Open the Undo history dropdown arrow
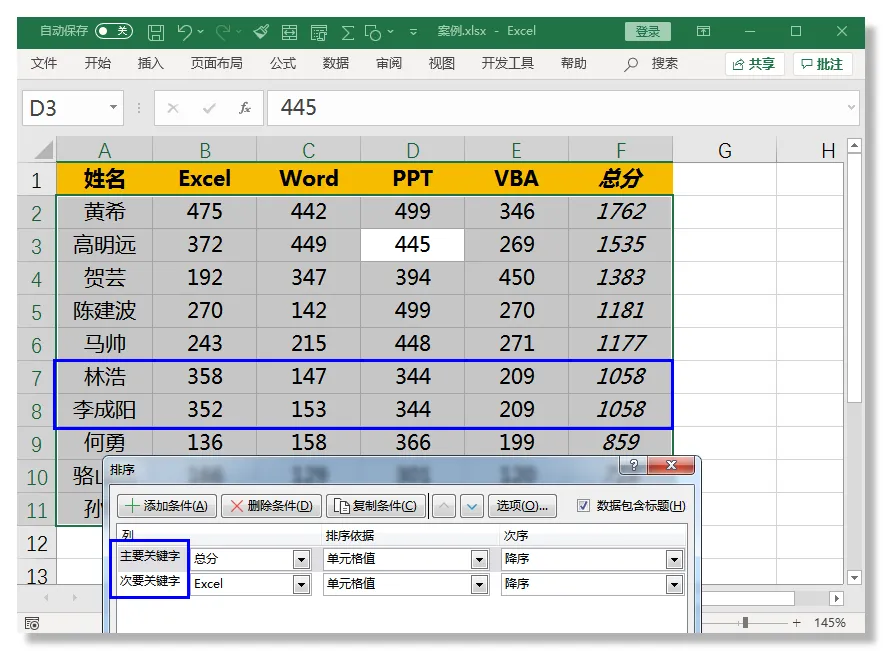 (x=200, y=32)
